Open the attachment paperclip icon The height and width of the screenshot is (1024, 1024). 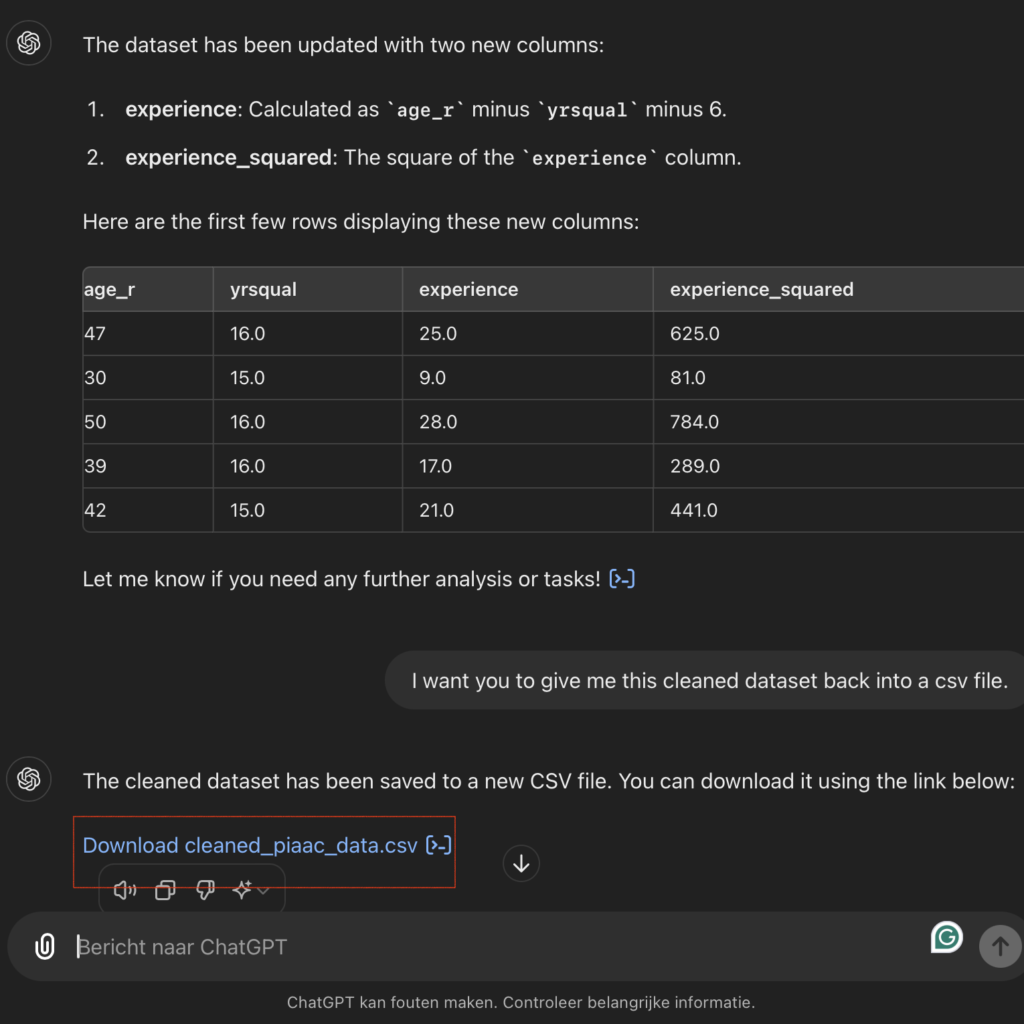click(x=43, y=946)
